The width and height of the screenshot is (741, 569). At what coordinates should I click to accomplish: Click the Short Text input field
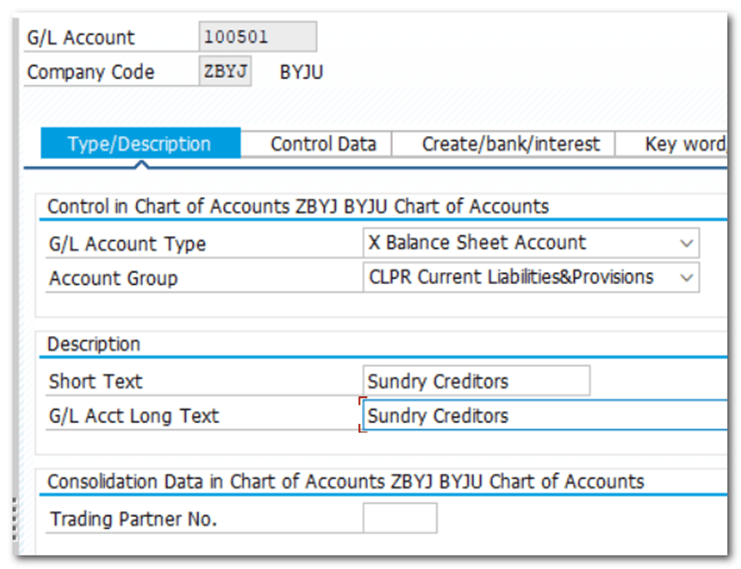pos(476,381)
